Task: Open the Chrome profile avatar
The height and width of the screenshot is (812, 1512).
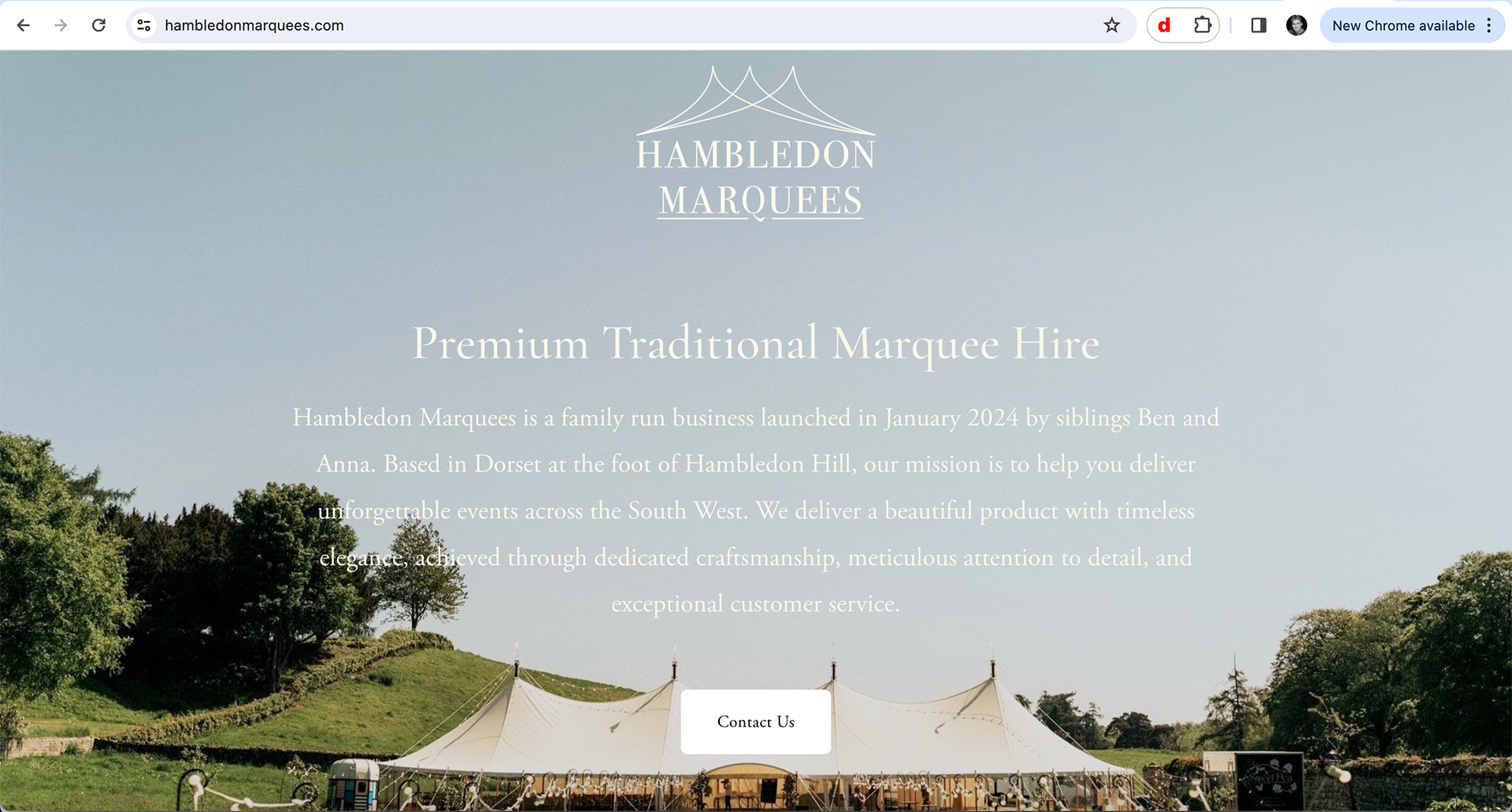Action: [1296, 25]
